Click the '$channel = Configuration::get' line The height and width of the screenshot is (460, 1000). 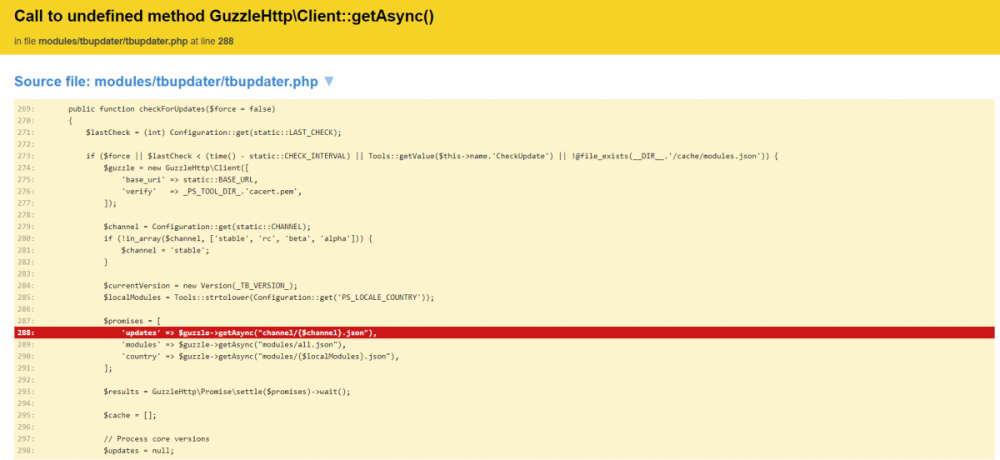[206, 226]
